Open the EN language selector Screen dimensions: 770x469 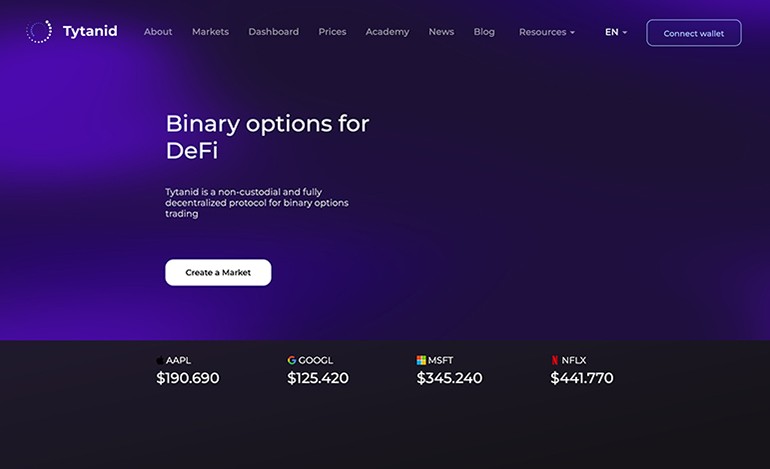point(616,32)
